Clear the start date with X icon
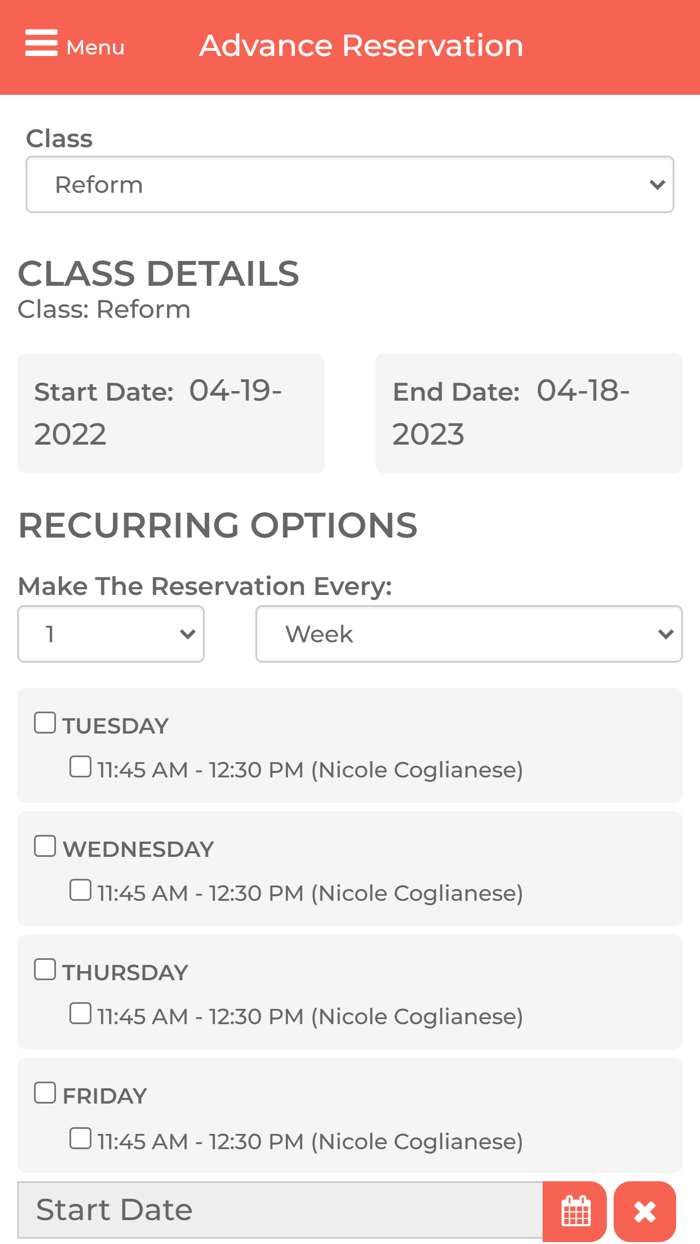 tap(645, 1211)
